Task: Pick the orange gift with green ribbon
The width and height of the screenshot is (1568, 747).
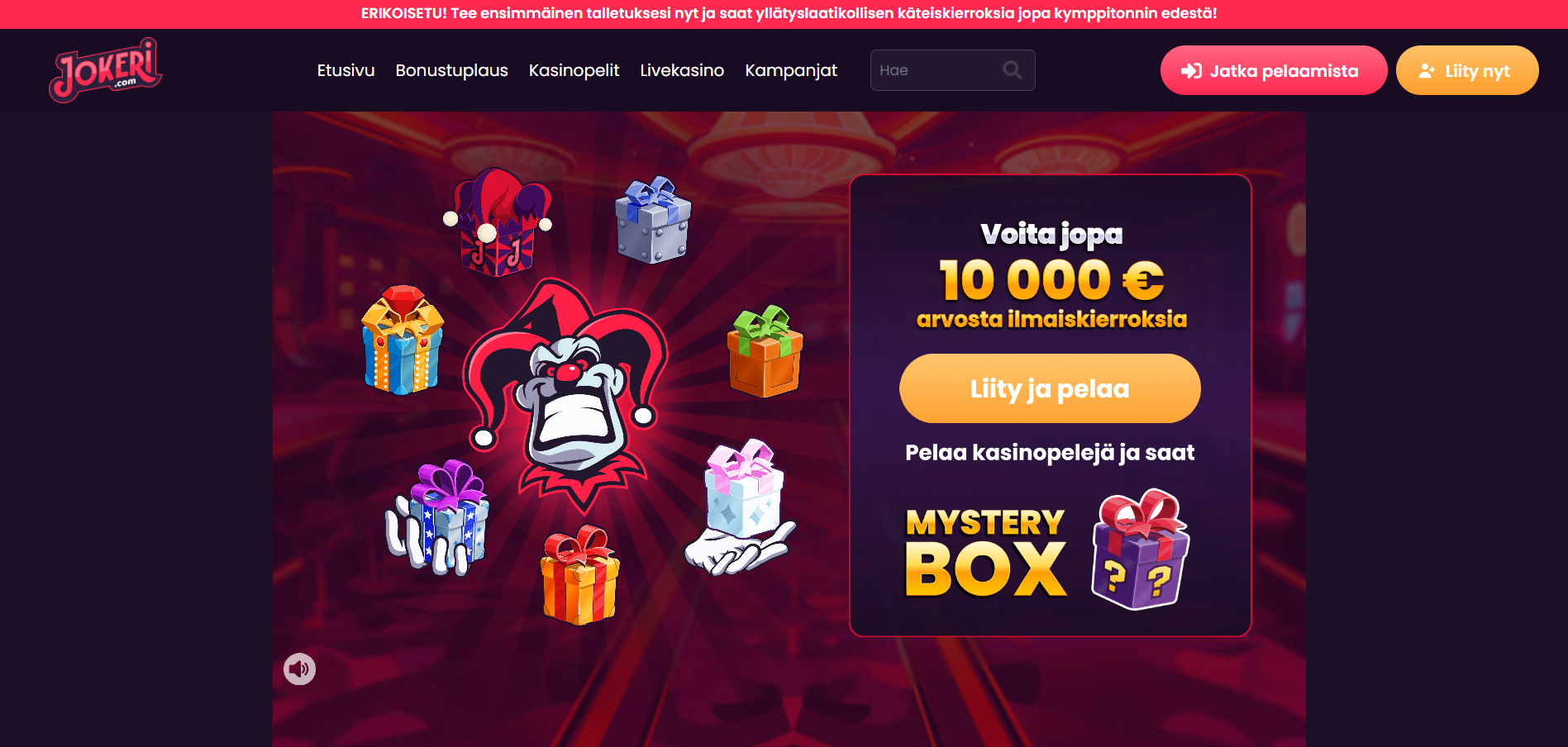Action: [x=765, y=351]
